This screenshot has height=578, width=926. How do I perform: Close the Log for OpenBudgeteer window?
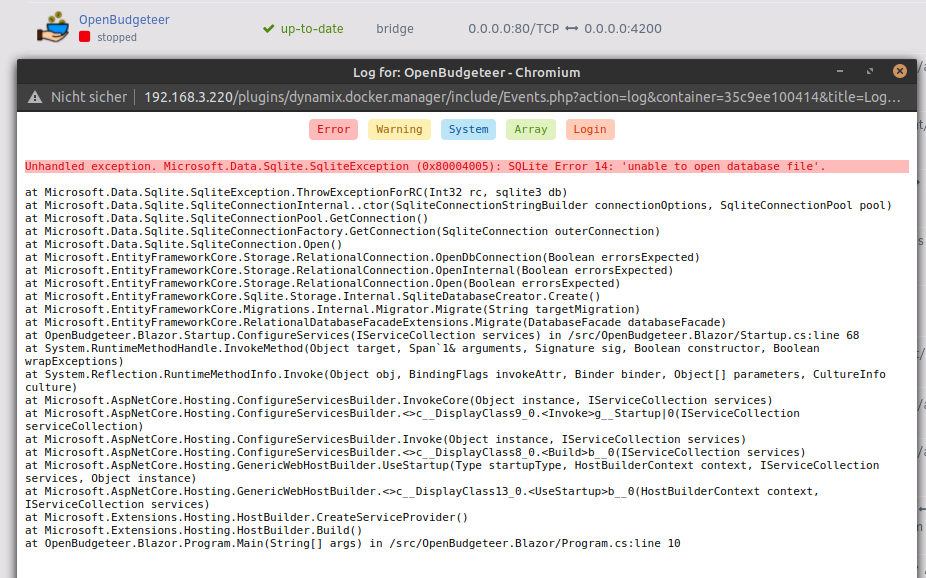tap(899, 71)
